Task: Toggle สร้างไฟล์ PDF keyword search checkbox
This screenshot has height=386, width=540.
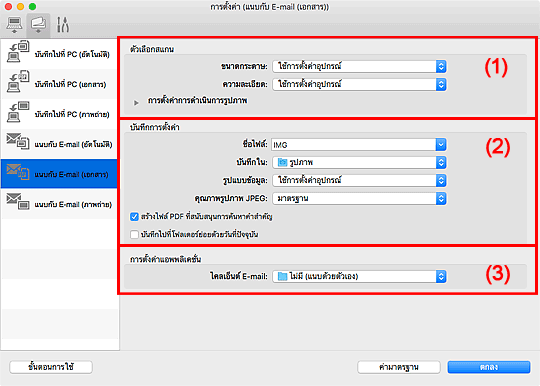Action: click(x=134, y=217)
